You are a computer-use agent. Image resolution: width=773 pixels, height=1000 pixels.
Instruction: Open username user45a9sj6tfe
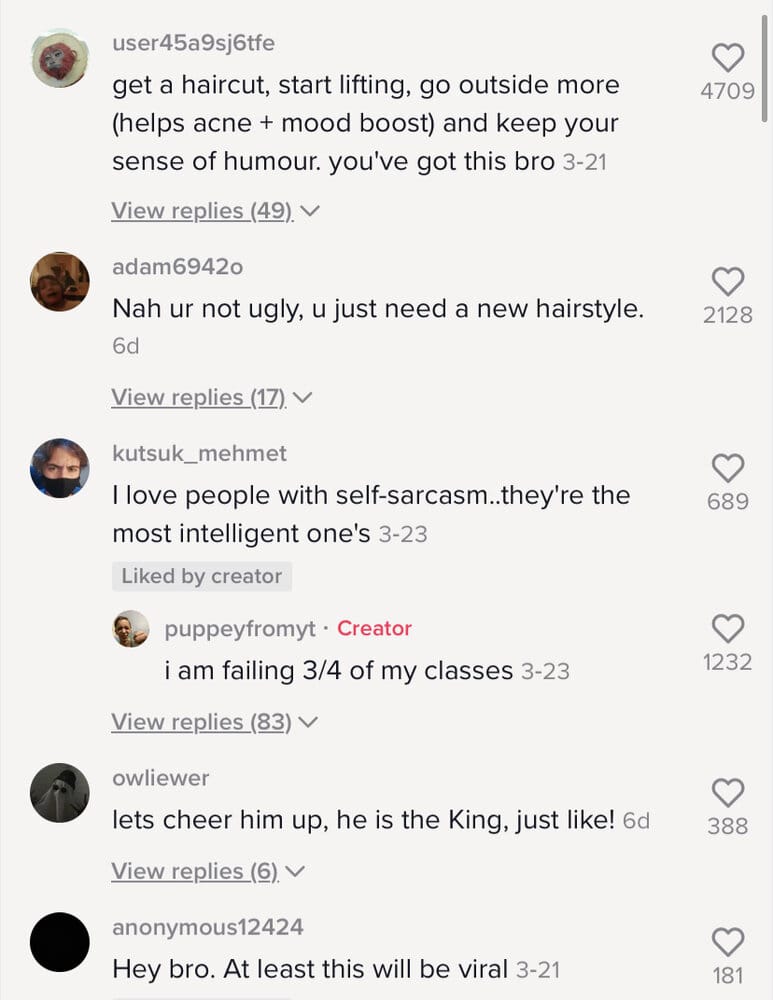(x=193, y=43)
